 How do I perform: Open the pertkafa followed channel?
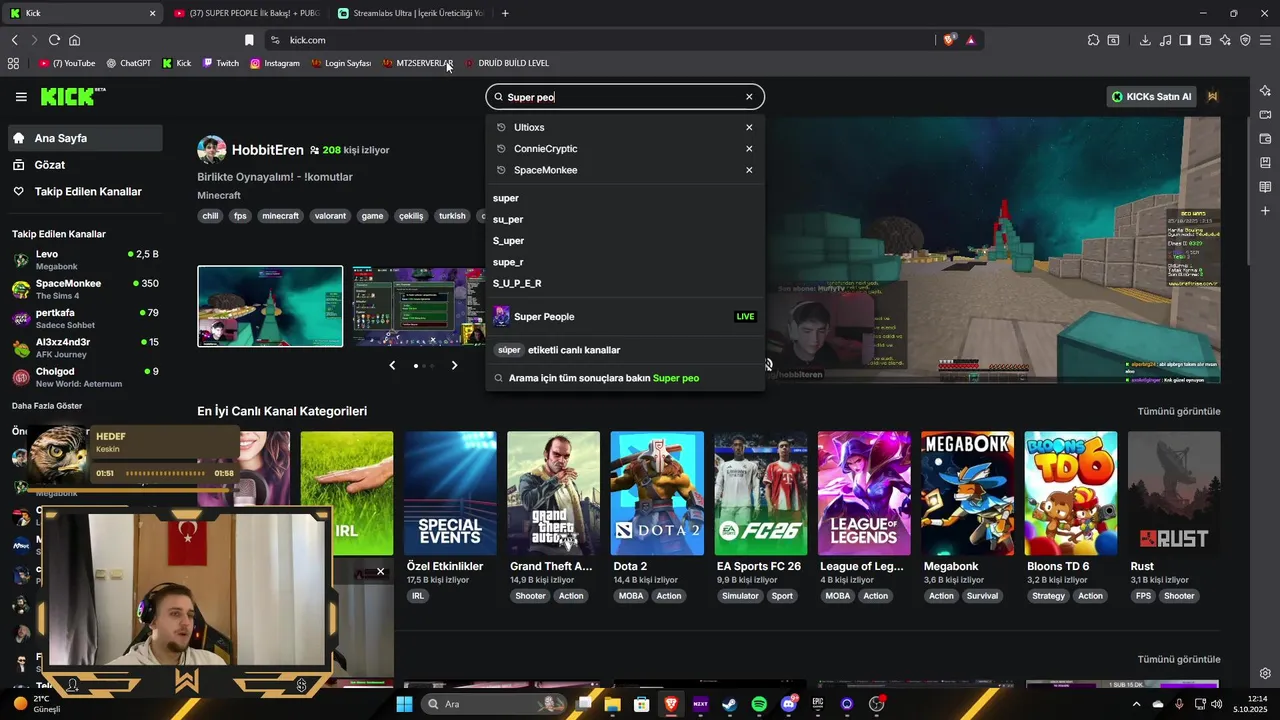tap(85, 318)
